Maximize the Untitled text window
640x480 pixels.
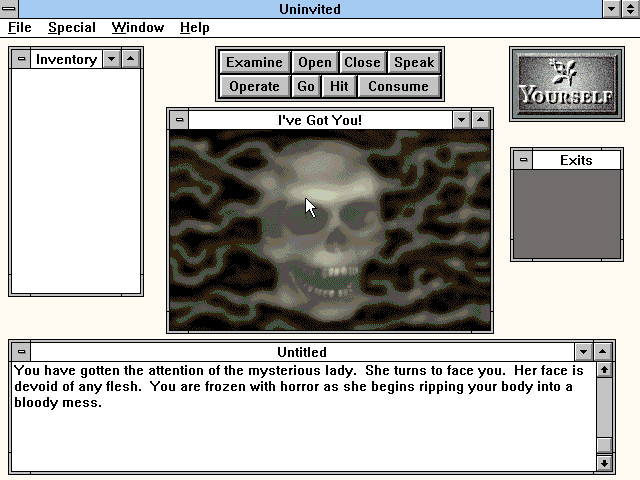pos(602,352)
